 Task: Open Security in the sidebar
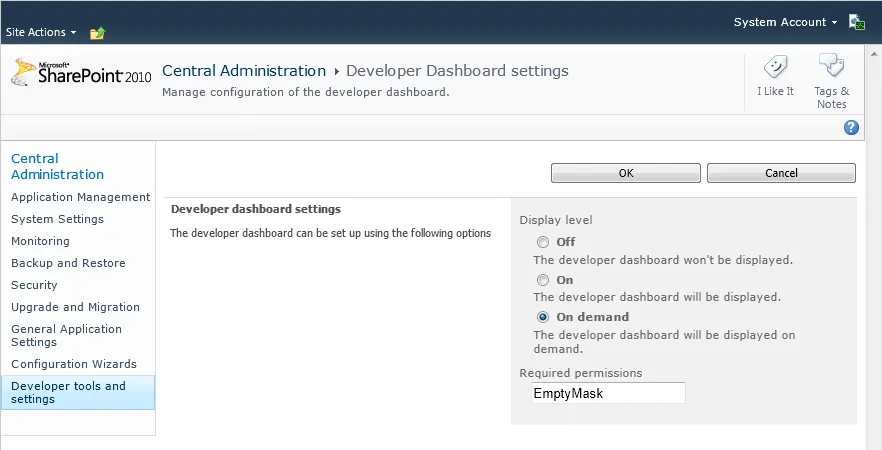click(x=34, y=285)
